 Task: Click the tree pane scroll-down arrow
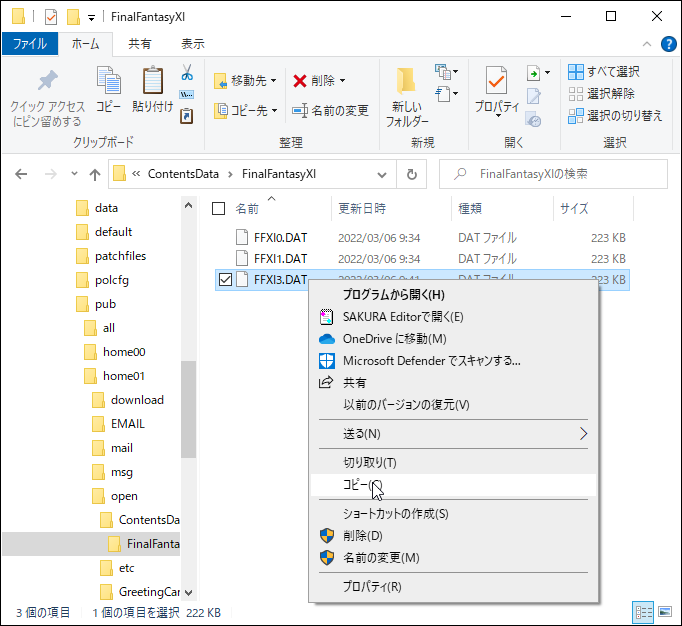click(188, 593)
